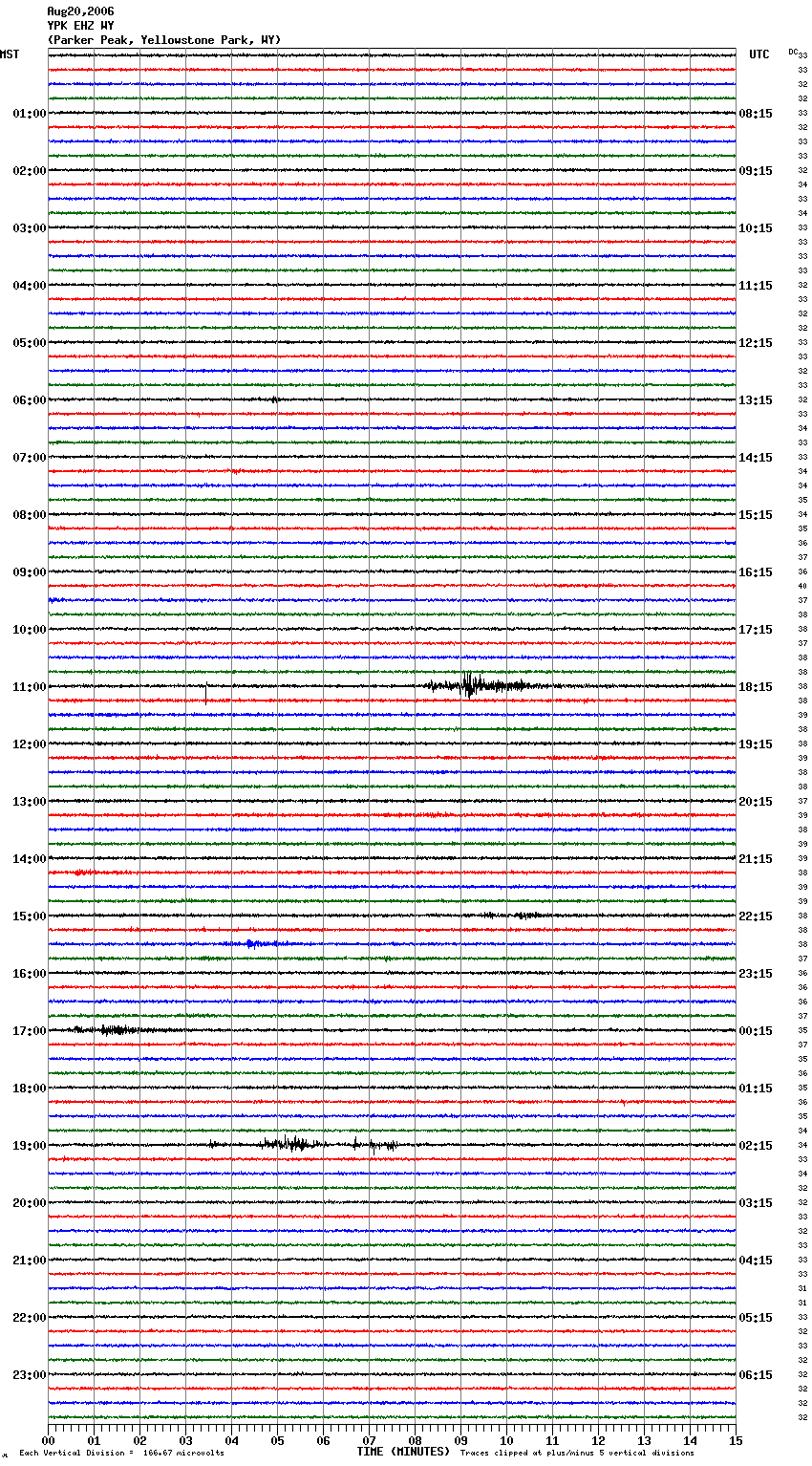Viewport: 812px width, 1466px height.
Task: Select the 16:00 MST row label
Action: click(x=30, y=974)
